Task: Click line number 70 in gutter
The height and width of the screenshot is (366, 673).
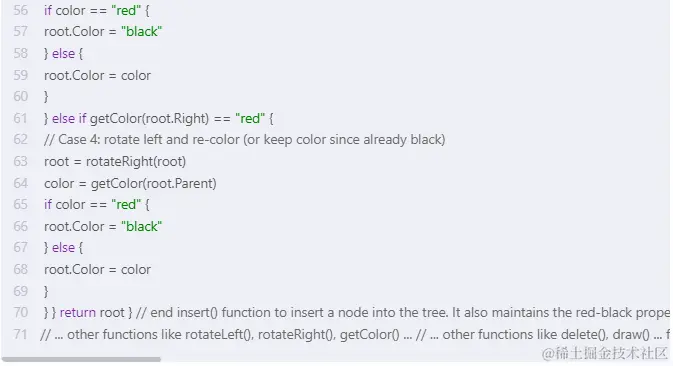Action: (21, 312)
